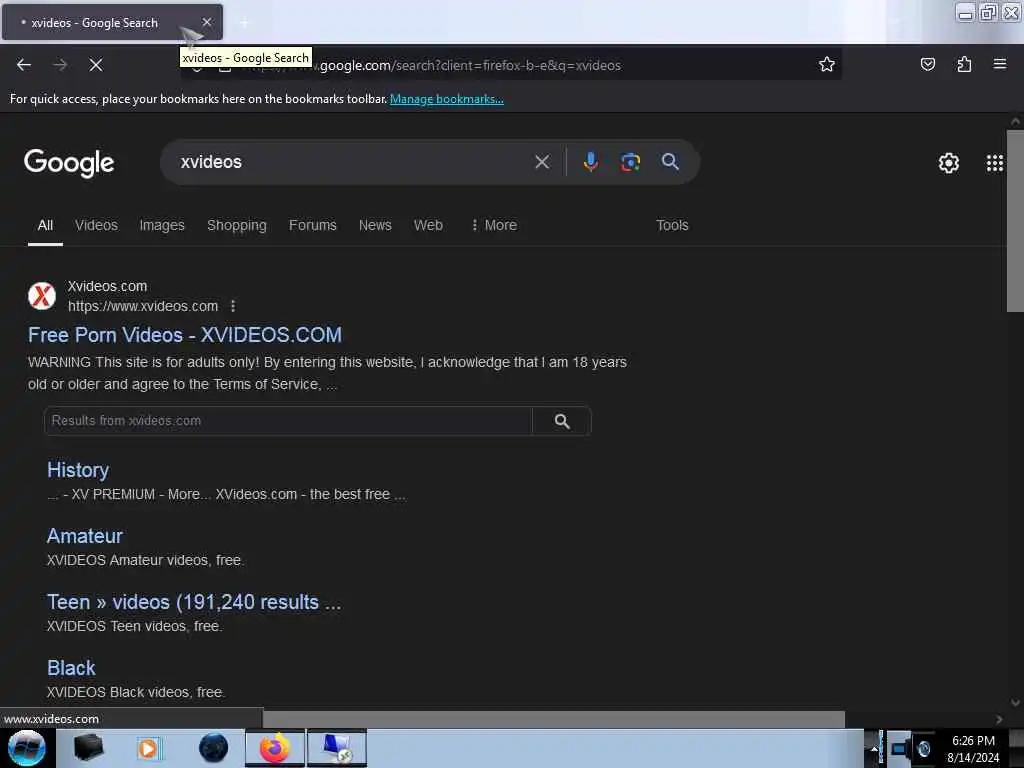The height and width of the screenshot is (768, 1024).
Task: Open the Amateur sitelink
Action: tap(85, 536)
